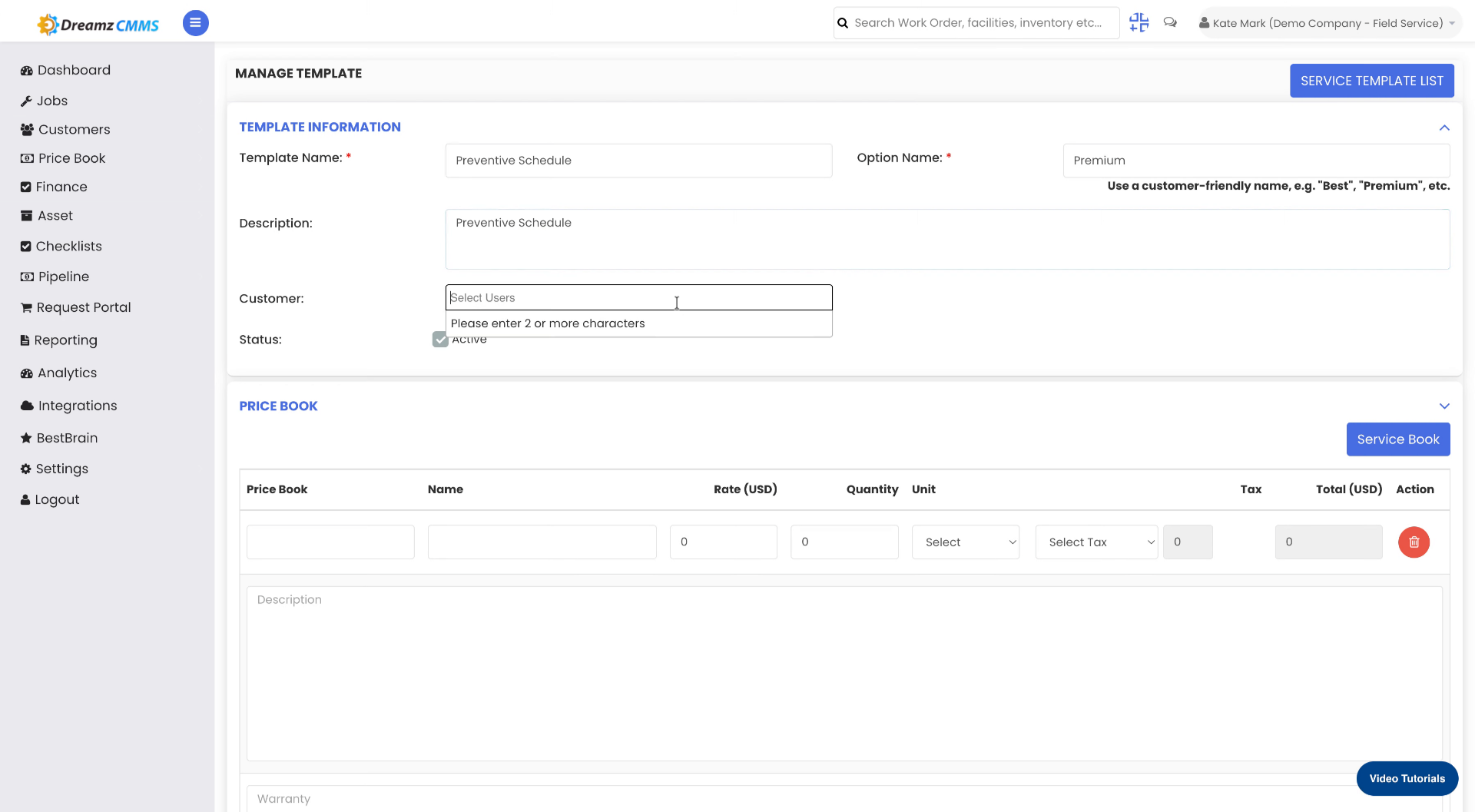1475x812 pixels.
Task: Open Integrations using the cloud icon
Action: pyautogui.click(x=27, y=406)
